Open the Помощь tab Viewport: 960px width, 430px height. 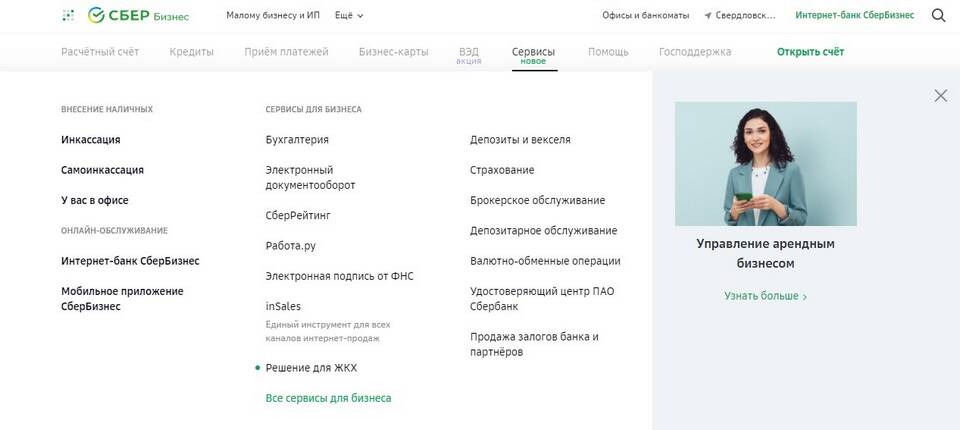pos(608,52)
